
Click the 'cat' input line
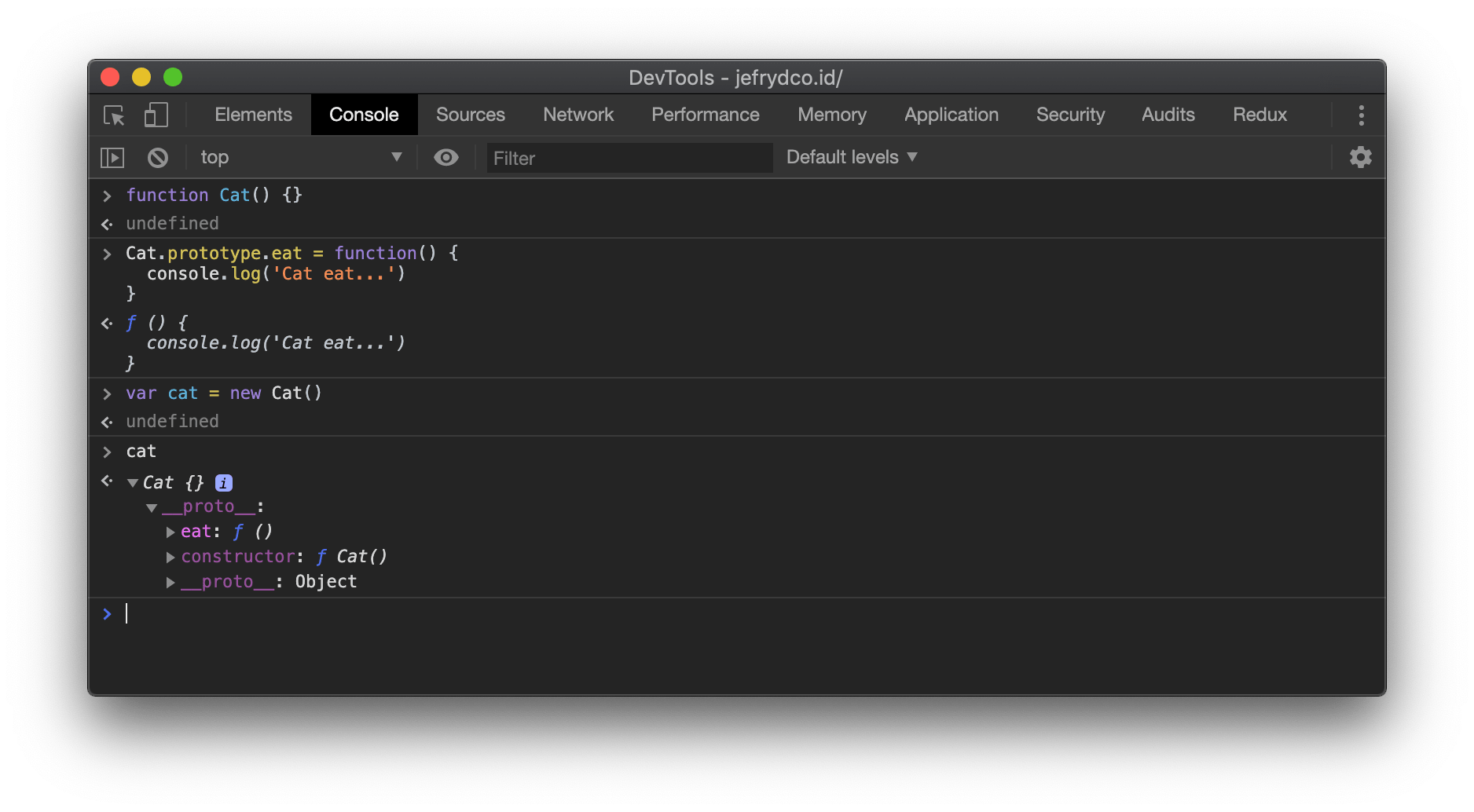point(141,452)
